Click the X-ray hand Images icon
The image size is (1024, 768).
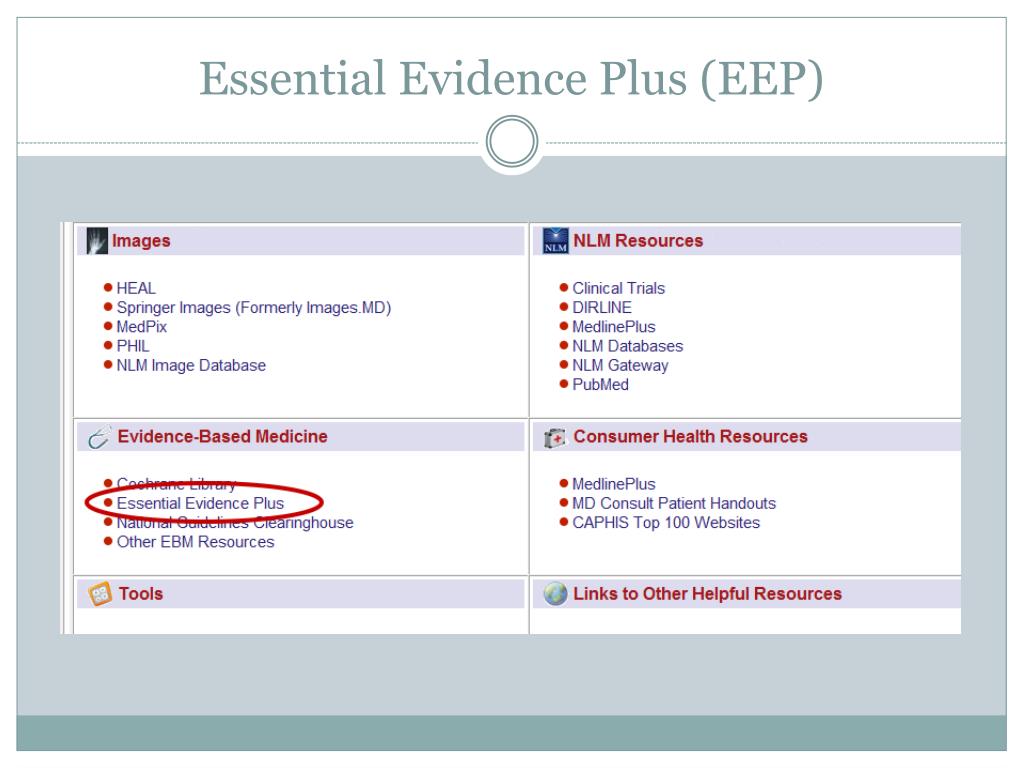(x=97, y=241)
